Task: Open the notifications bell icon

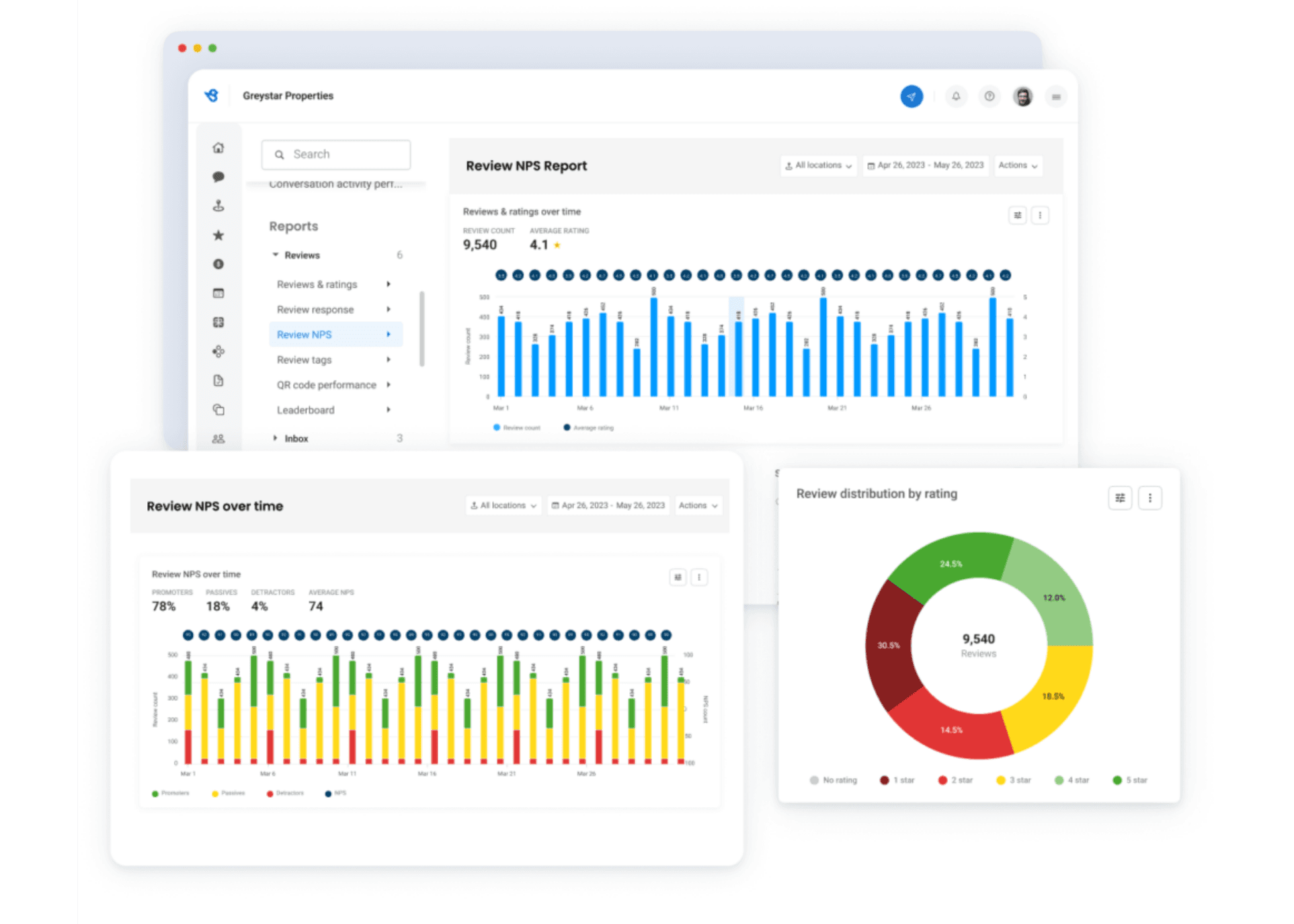Action: (955, 97)
